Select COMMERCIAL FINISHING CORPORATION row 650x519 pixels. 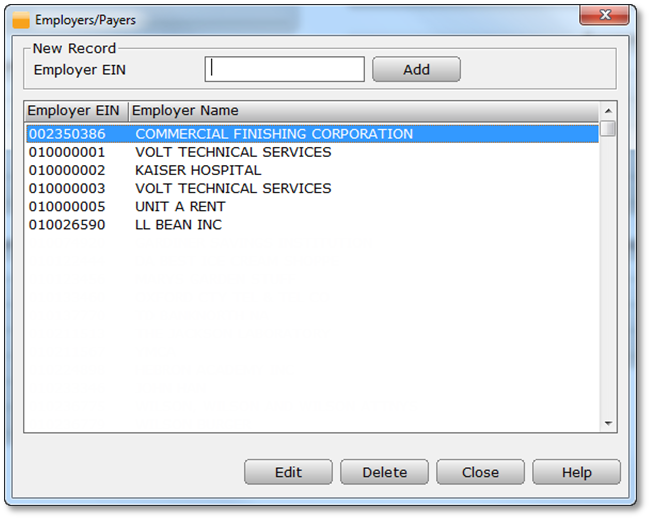coord(273,134)
